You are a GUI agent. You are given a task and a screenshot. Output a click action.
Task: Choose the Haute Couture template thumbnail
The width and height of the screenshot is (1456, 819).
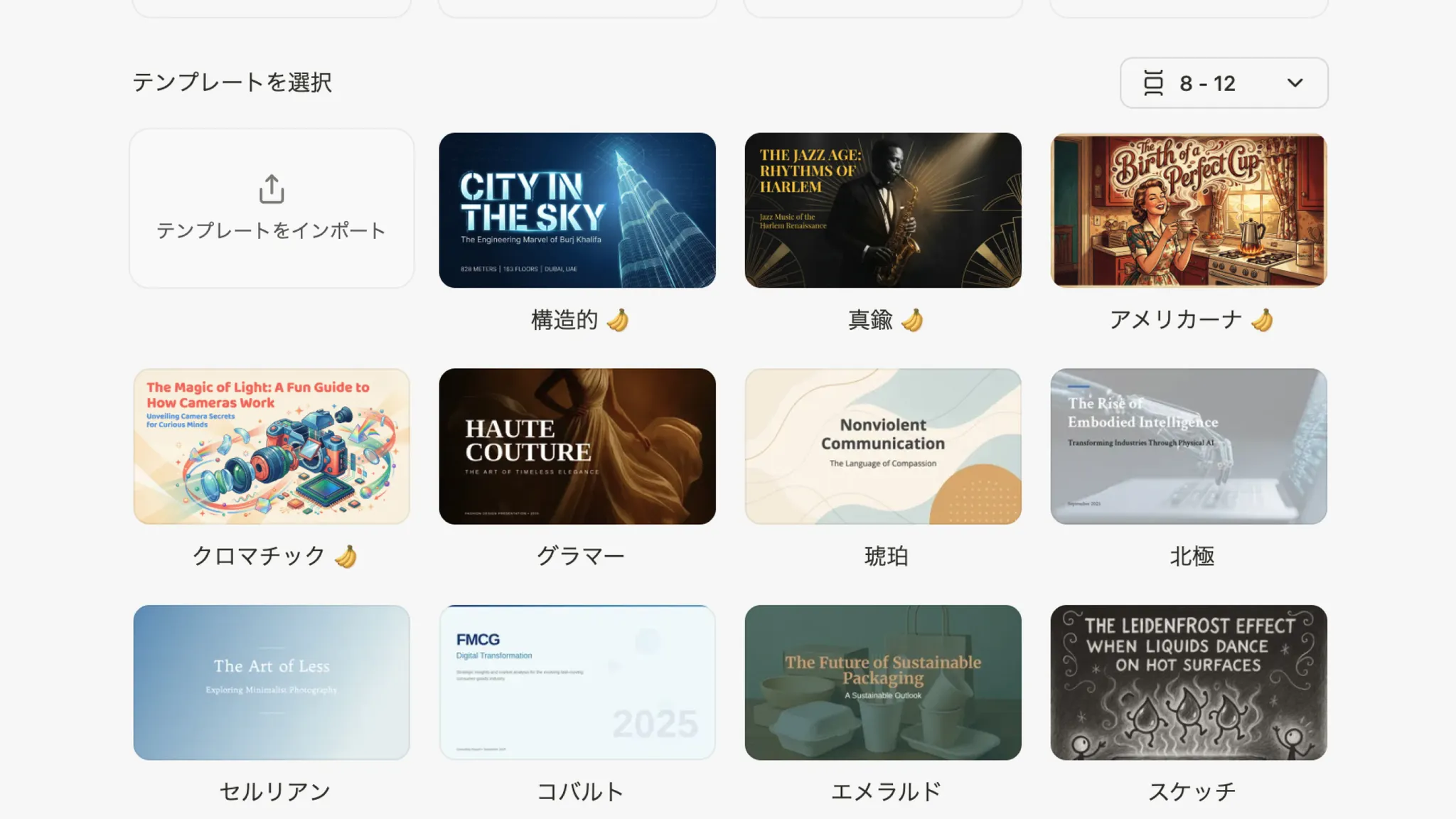tap(577, 446)
